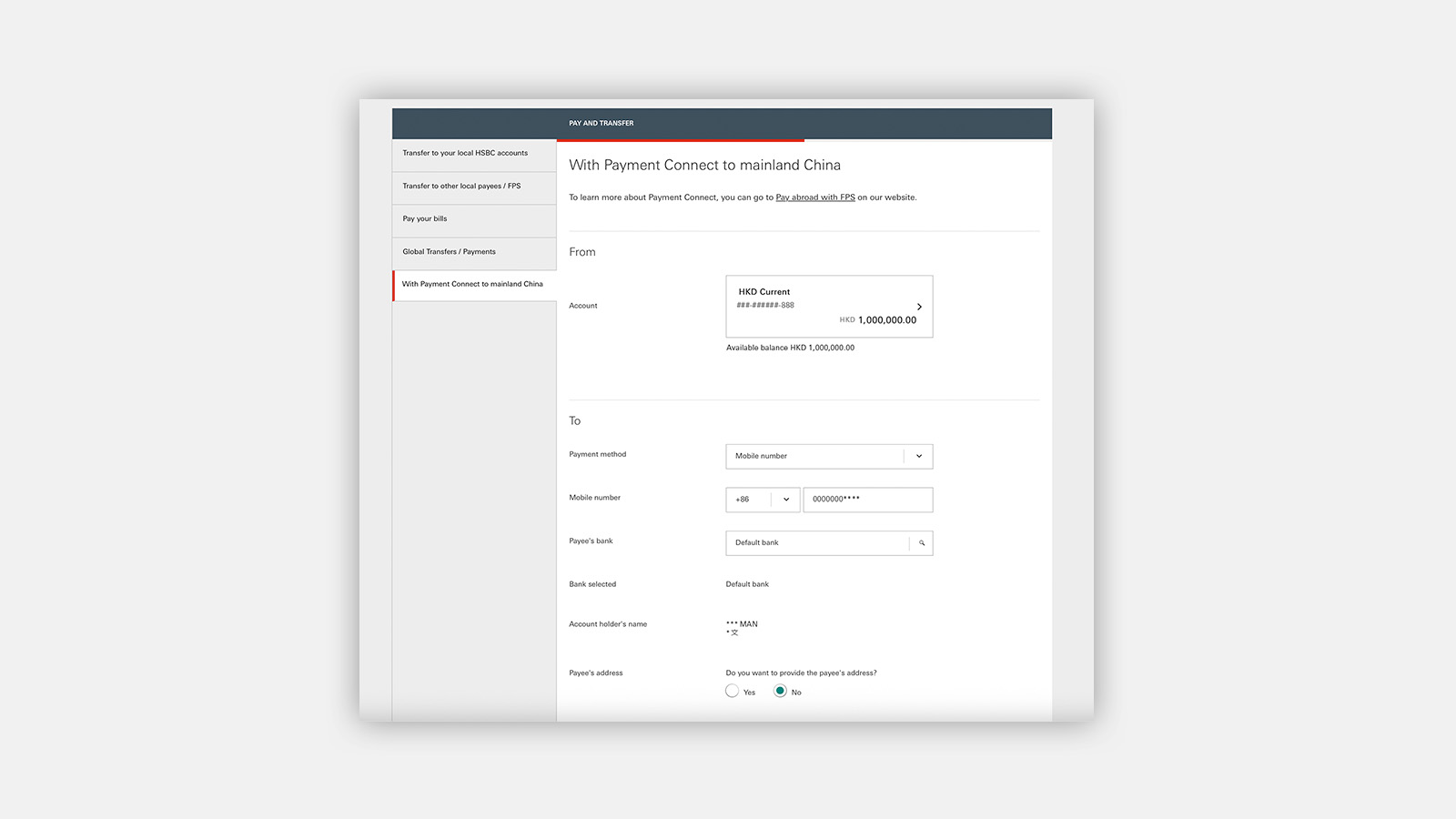Select Transfer to your local HSBC accounts
This screenshot has width=1456, height=819.
[474, 154]
